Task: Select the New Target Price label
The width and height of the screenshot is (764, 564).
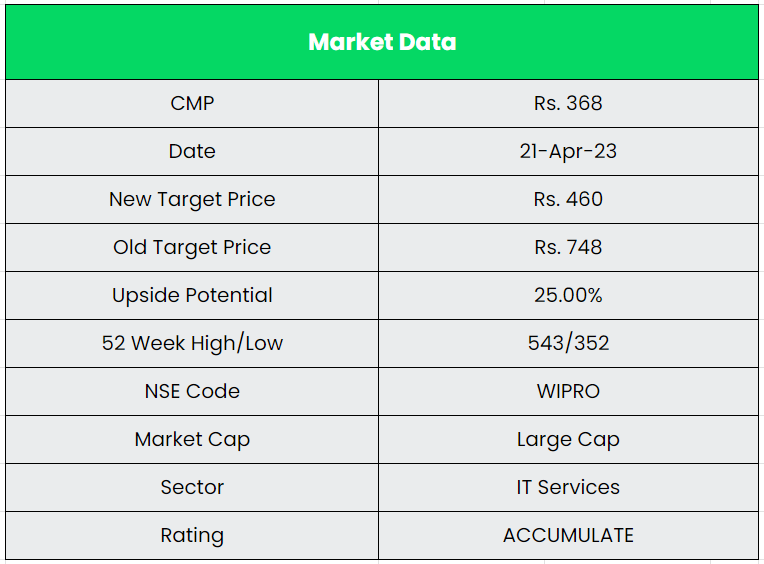Action: 192,199
